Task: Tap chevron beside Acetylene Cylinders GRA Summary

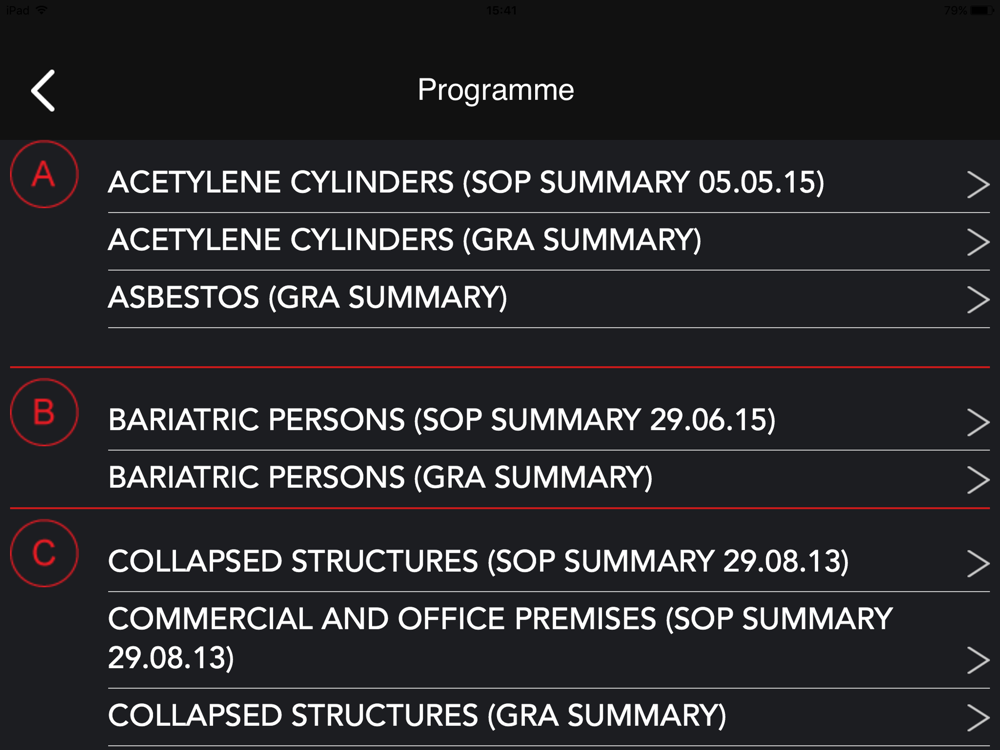Action: tap(978, 242)
